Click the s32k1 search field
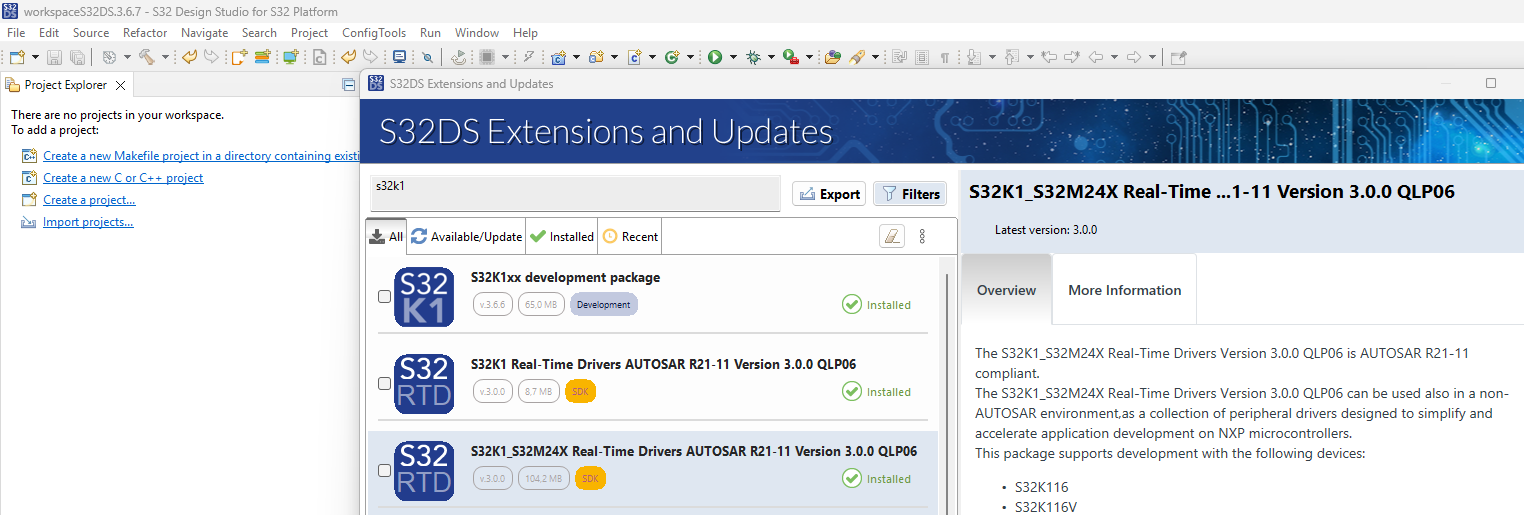The width and height of the screenshot is (1524, 515). coord(574,193)
